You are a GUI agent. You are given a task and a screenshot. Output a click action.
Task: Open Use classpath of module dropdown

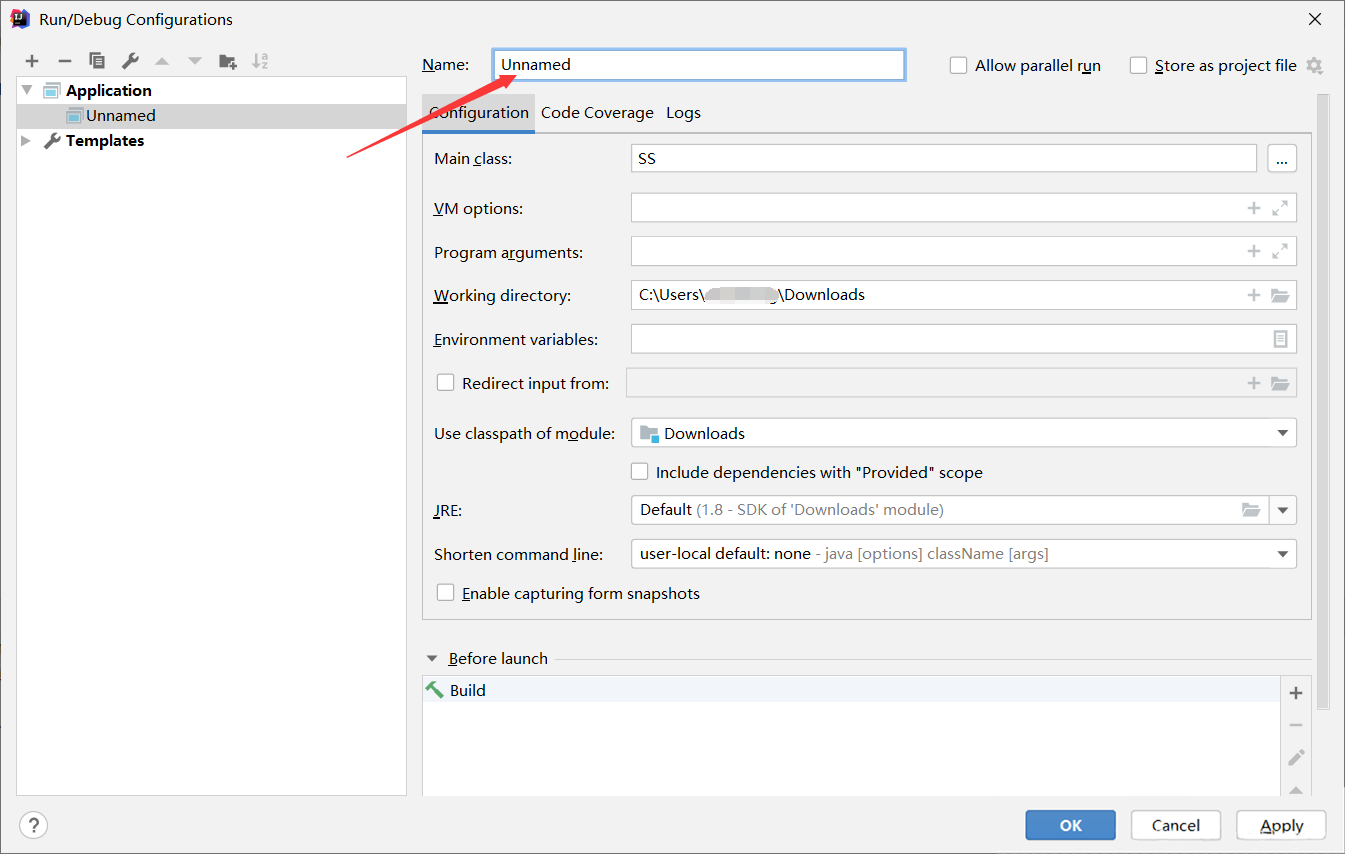(1282, 433)
